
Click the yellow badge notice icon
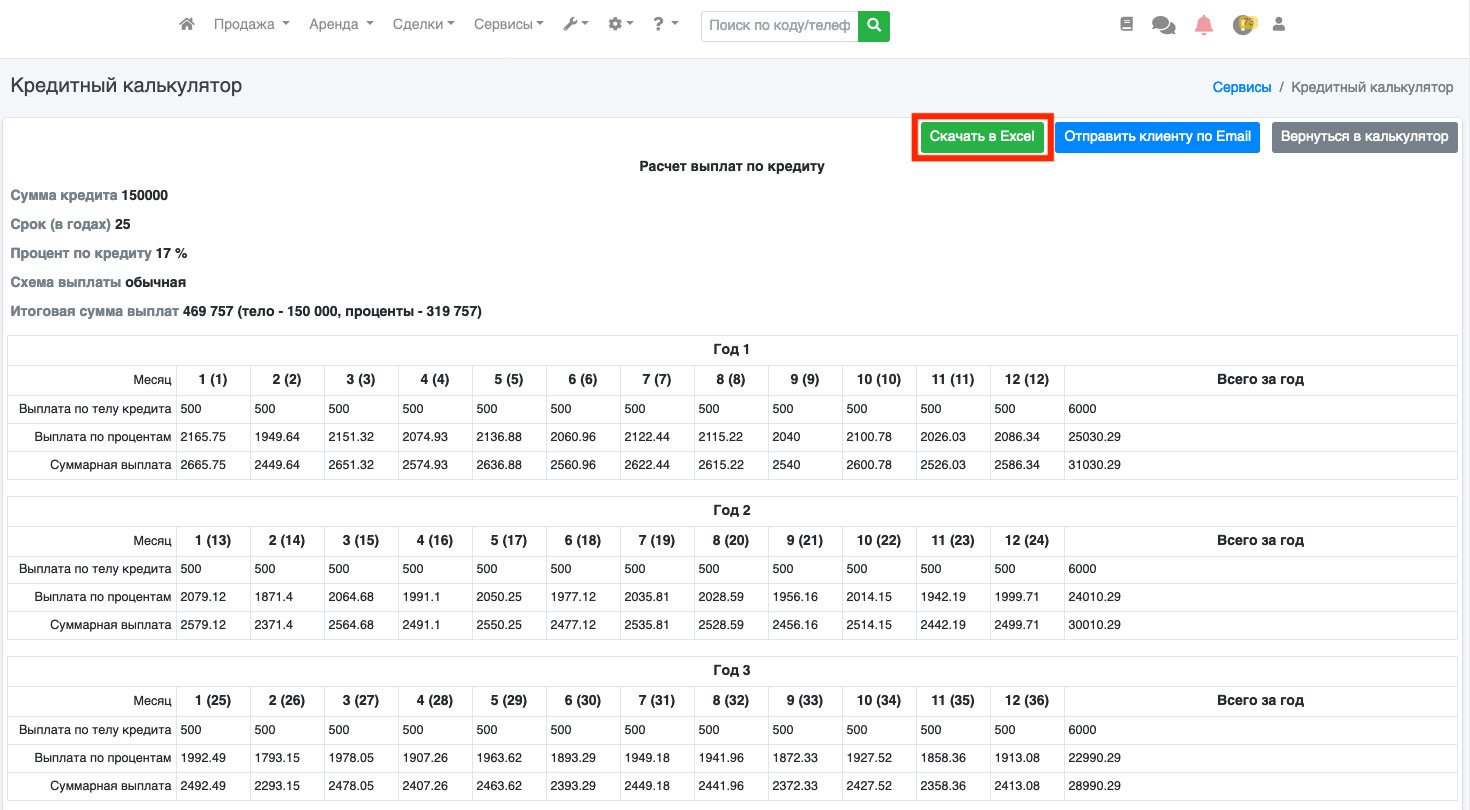click(x=1243, y=25)
